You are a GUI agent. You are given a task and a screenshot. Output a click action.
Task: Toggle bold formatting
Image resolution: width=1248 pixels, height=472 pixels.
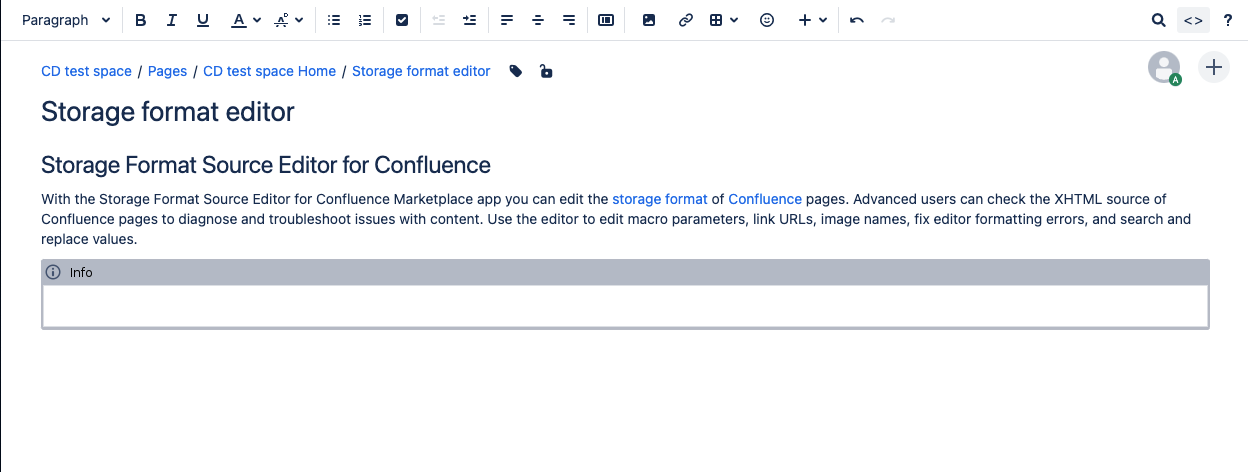click(140, 20)
